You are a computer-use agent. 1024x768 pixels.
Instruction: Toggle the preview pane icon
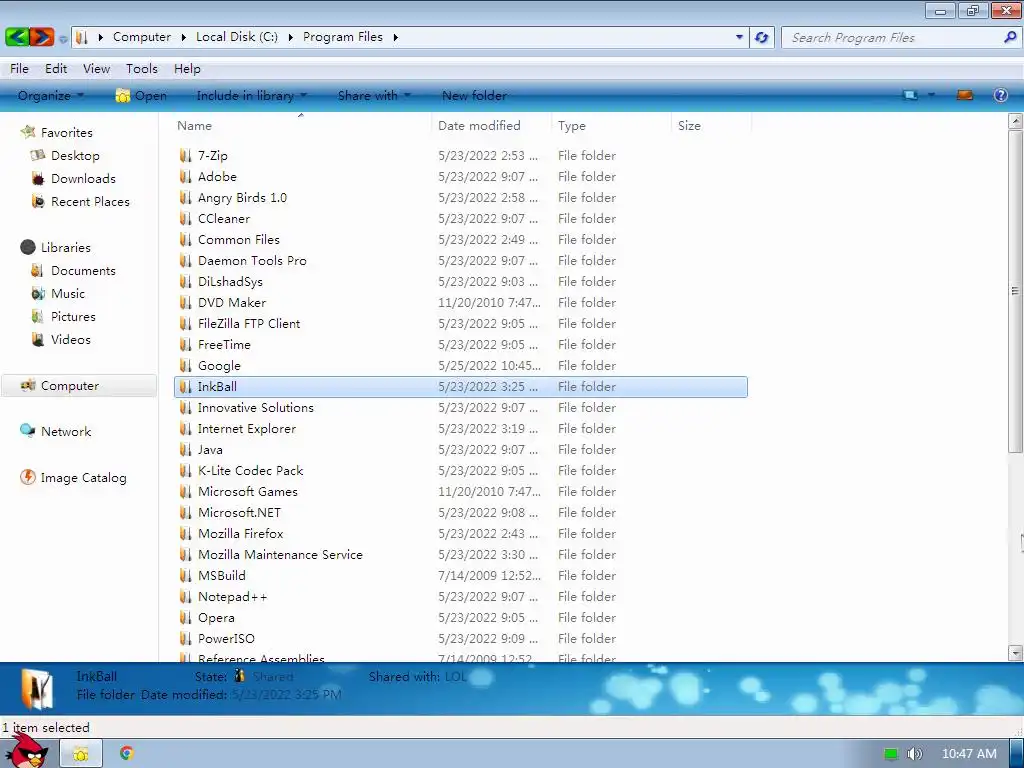965,95
